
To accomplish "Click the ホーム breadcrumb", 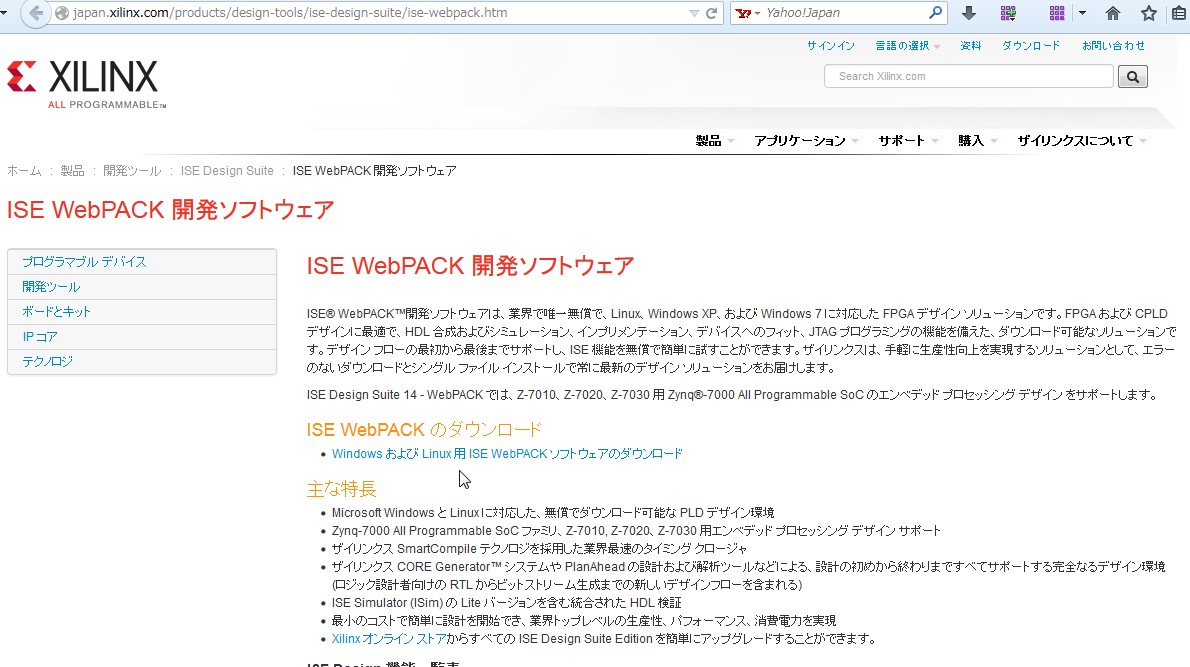I will (24, 171).
